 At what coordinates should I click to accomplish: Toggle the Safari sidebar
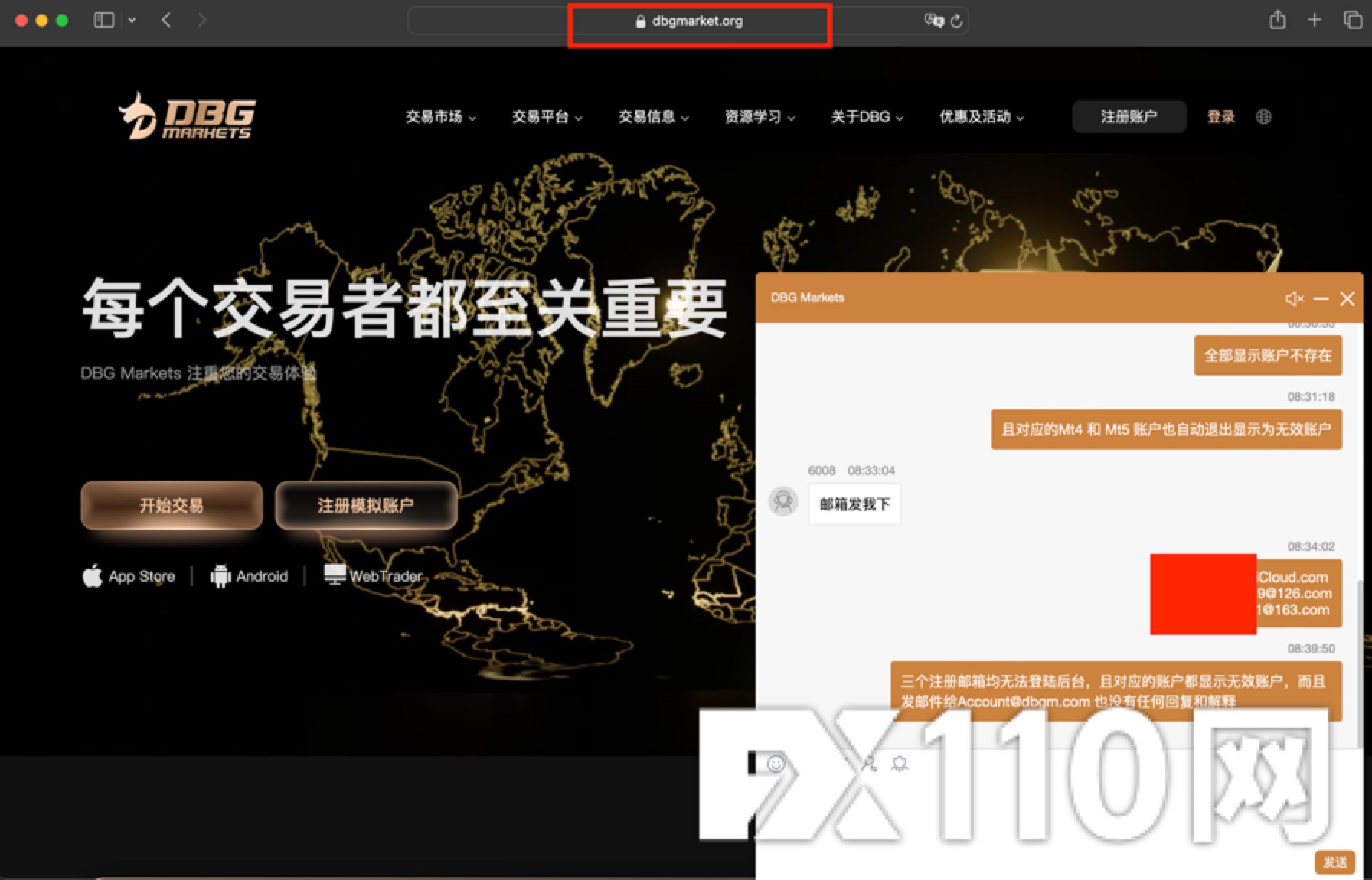click(x=104, y=21)
